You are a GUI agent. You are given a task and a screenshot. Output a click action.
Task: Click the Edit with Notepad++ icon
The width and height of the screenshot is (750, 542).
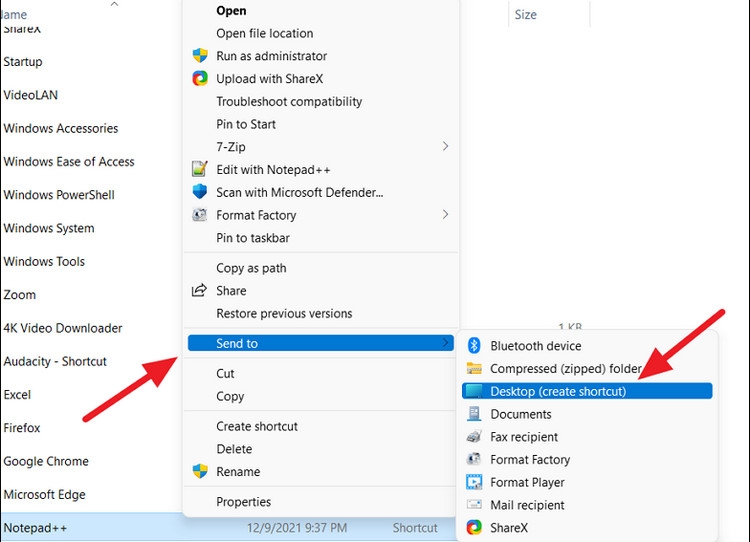click(x=199, y=170)
